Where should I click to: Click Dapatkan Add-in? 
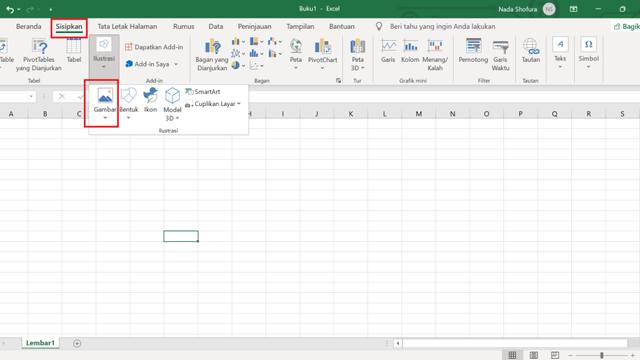click(154, 47)
